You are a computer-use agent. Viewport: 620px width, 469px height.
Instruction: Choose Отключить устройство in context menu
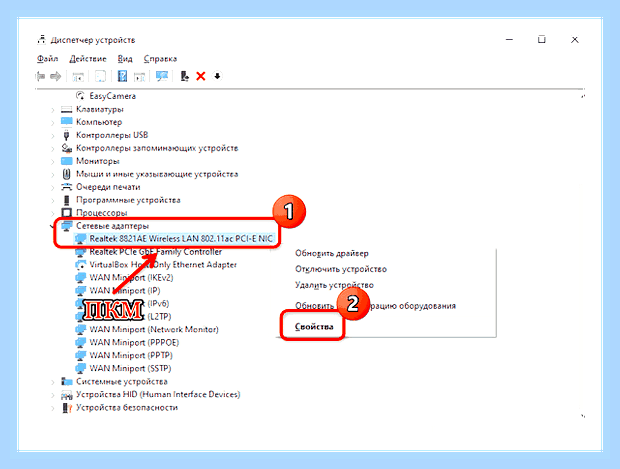click(x=341, y=269)
